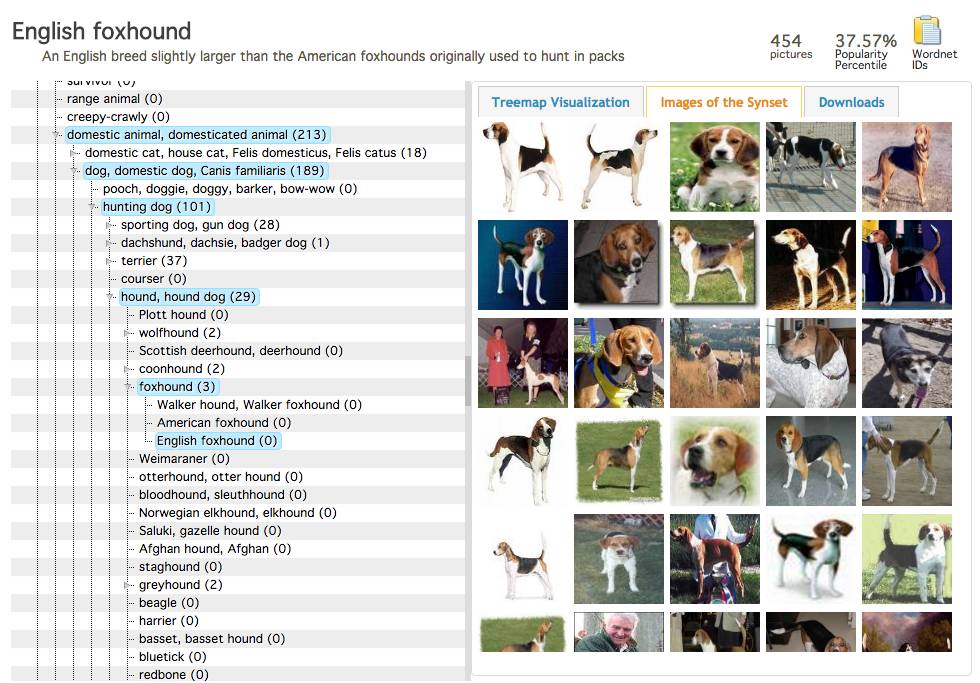Select bloodhound, sleuthhound (0)
The width and height of the screenshot is (980, 683).
pyautogui.click(x=222, y=495)
